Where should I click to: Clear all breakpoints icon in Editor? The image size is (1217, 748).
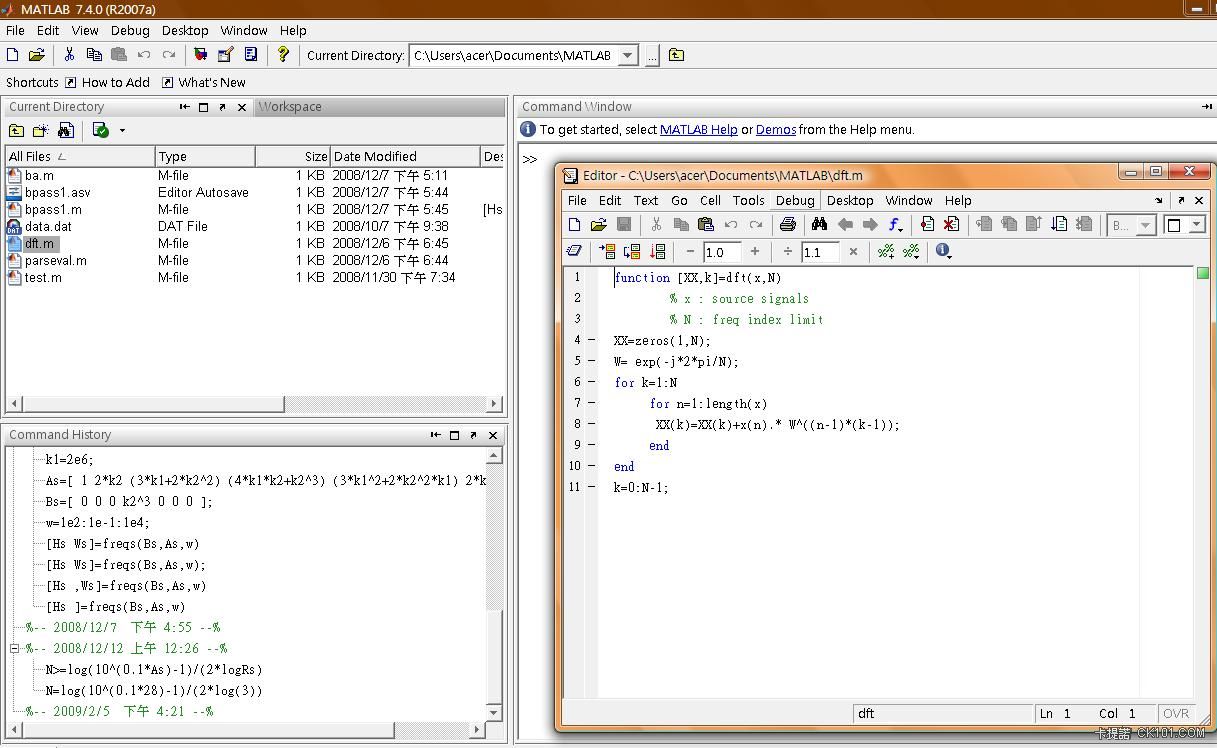(952, 225)
